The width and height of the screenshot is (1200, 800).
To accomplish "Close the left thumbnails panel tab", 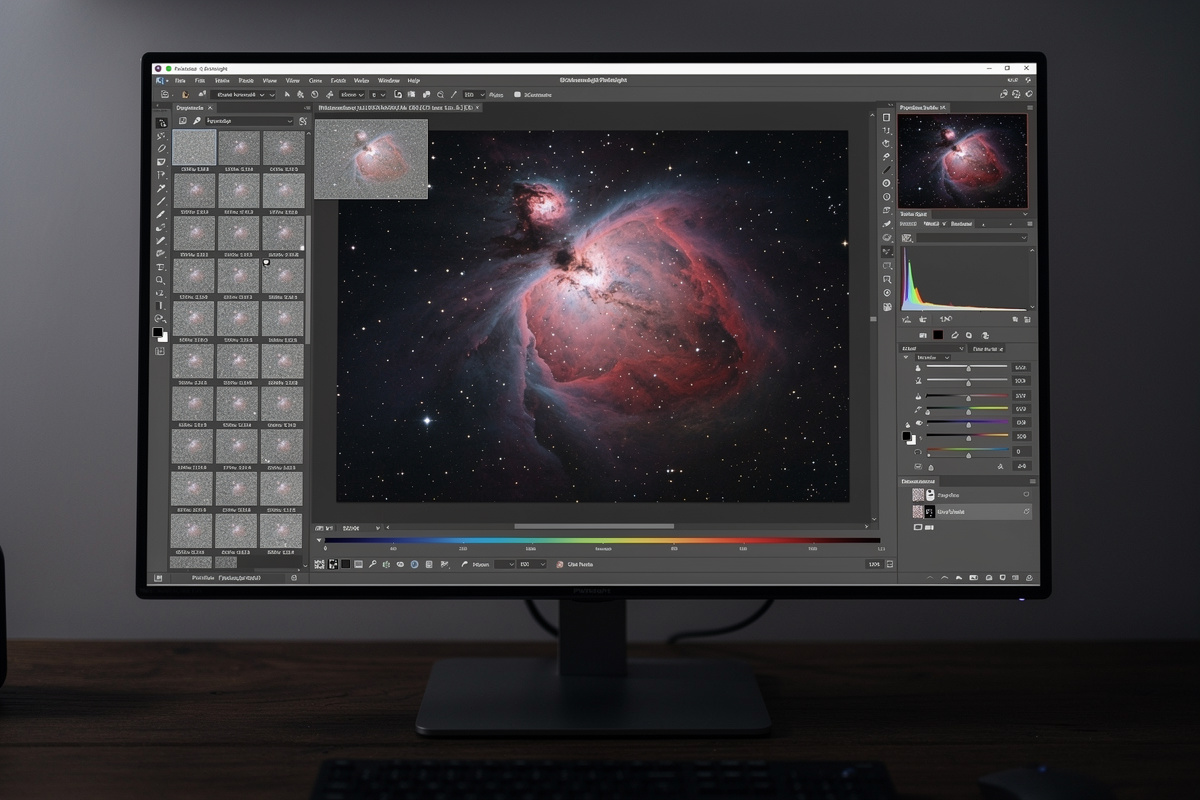I will 210,108.
